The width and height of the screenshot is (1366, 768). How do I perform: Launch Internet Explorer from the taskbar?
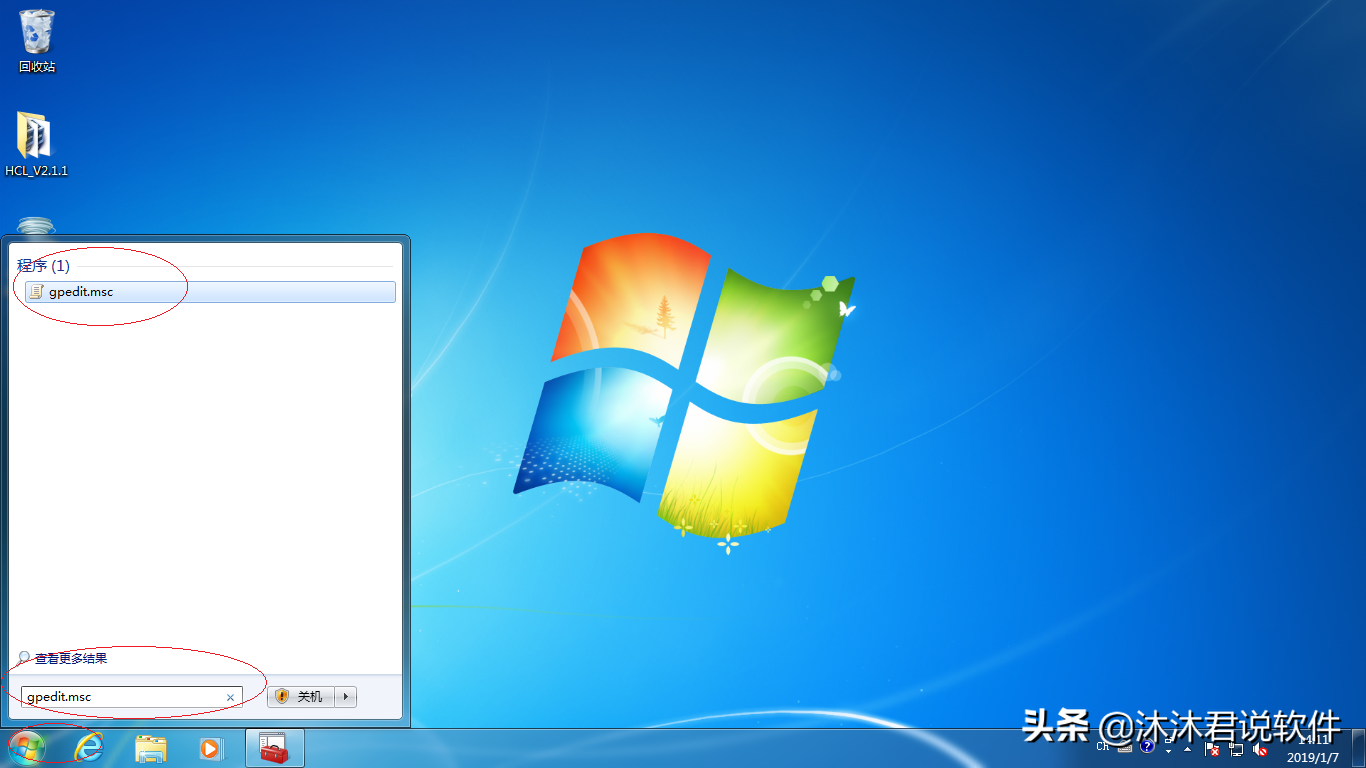pos(90,748)
